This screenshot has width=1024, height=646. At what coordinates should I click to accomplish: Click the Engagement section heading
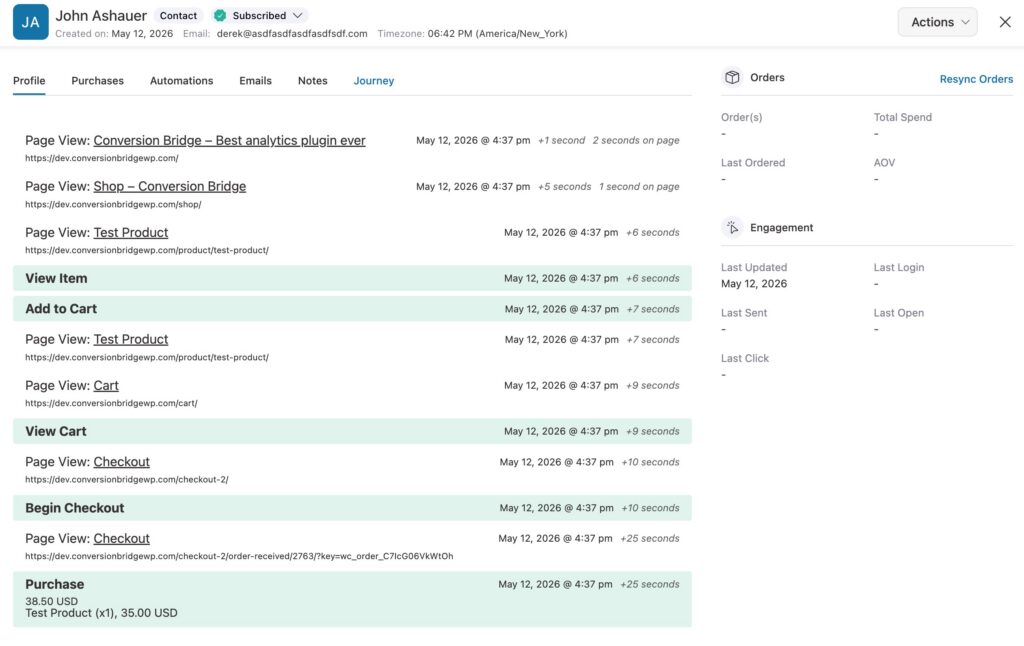tap(782, 227)
